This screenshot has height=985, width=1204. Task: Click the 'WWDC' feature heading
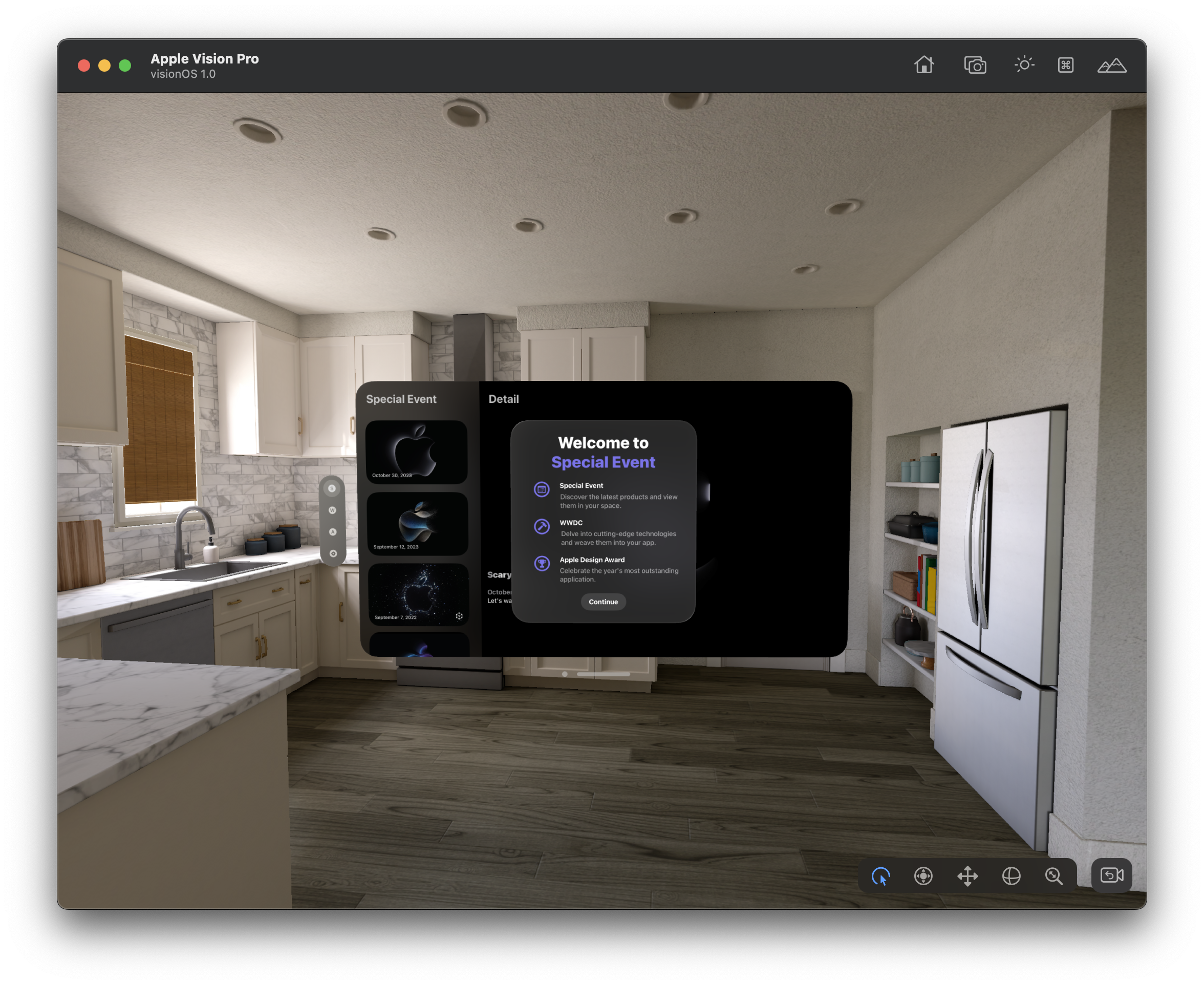pyautogui.click(x=571, y=523)
